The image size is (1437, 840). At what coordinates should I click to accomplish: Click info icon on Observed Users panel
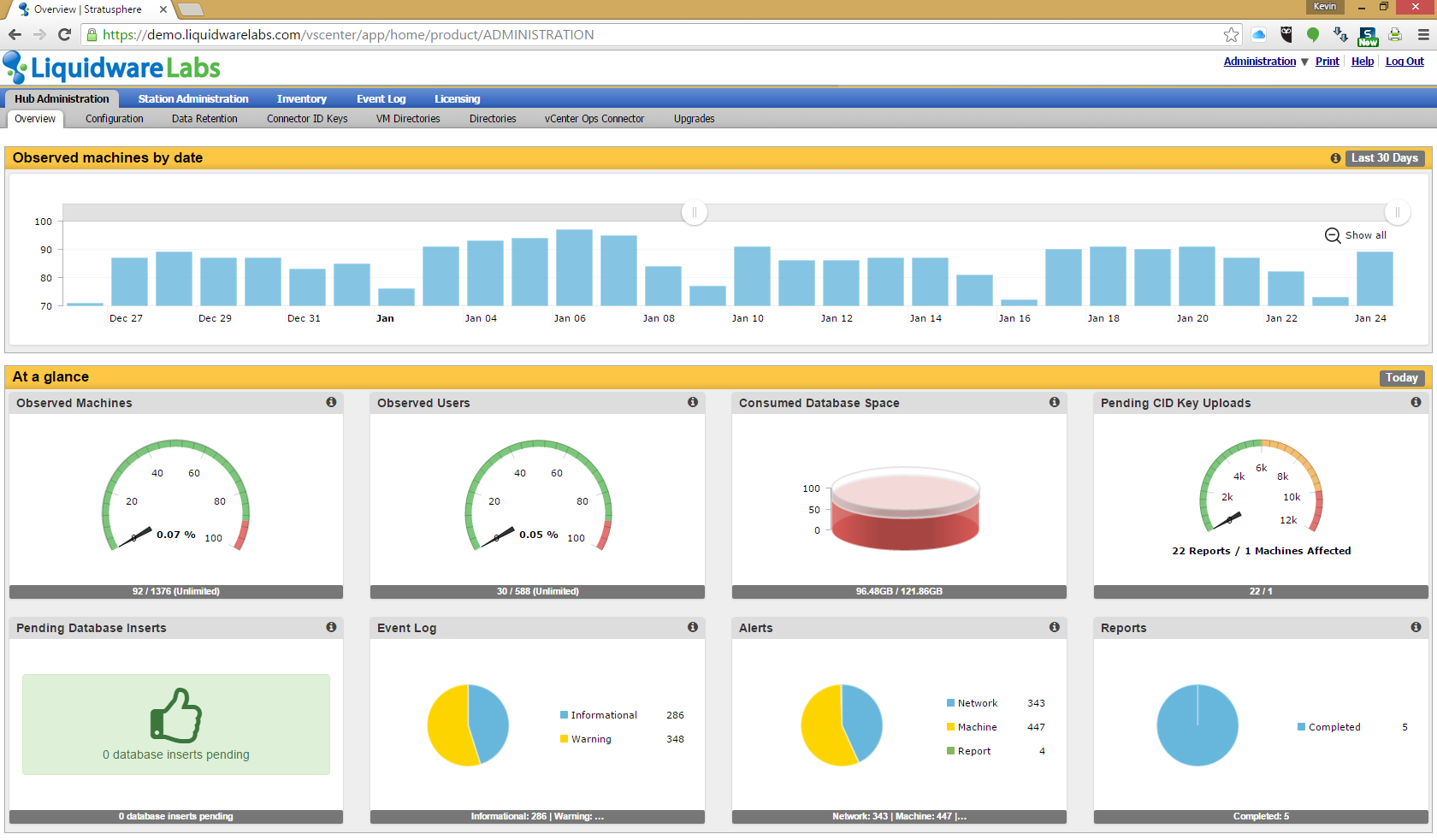[693, 402]
